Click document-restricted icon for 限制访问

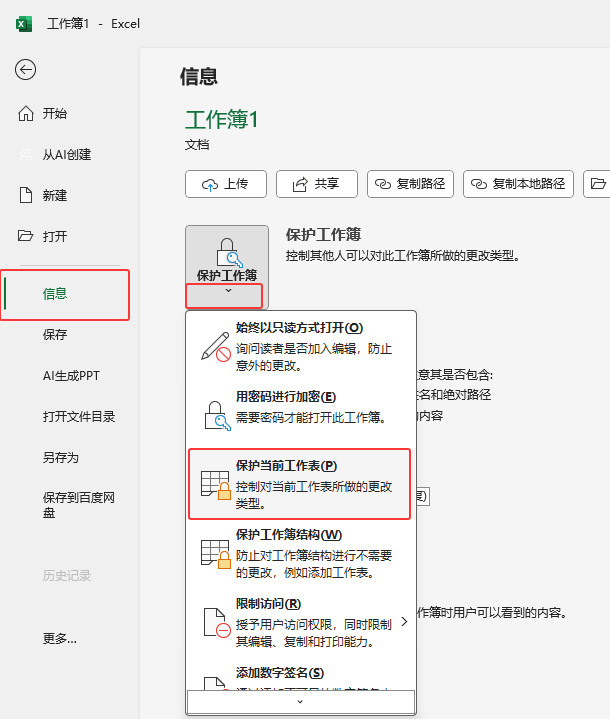point(216,623)
